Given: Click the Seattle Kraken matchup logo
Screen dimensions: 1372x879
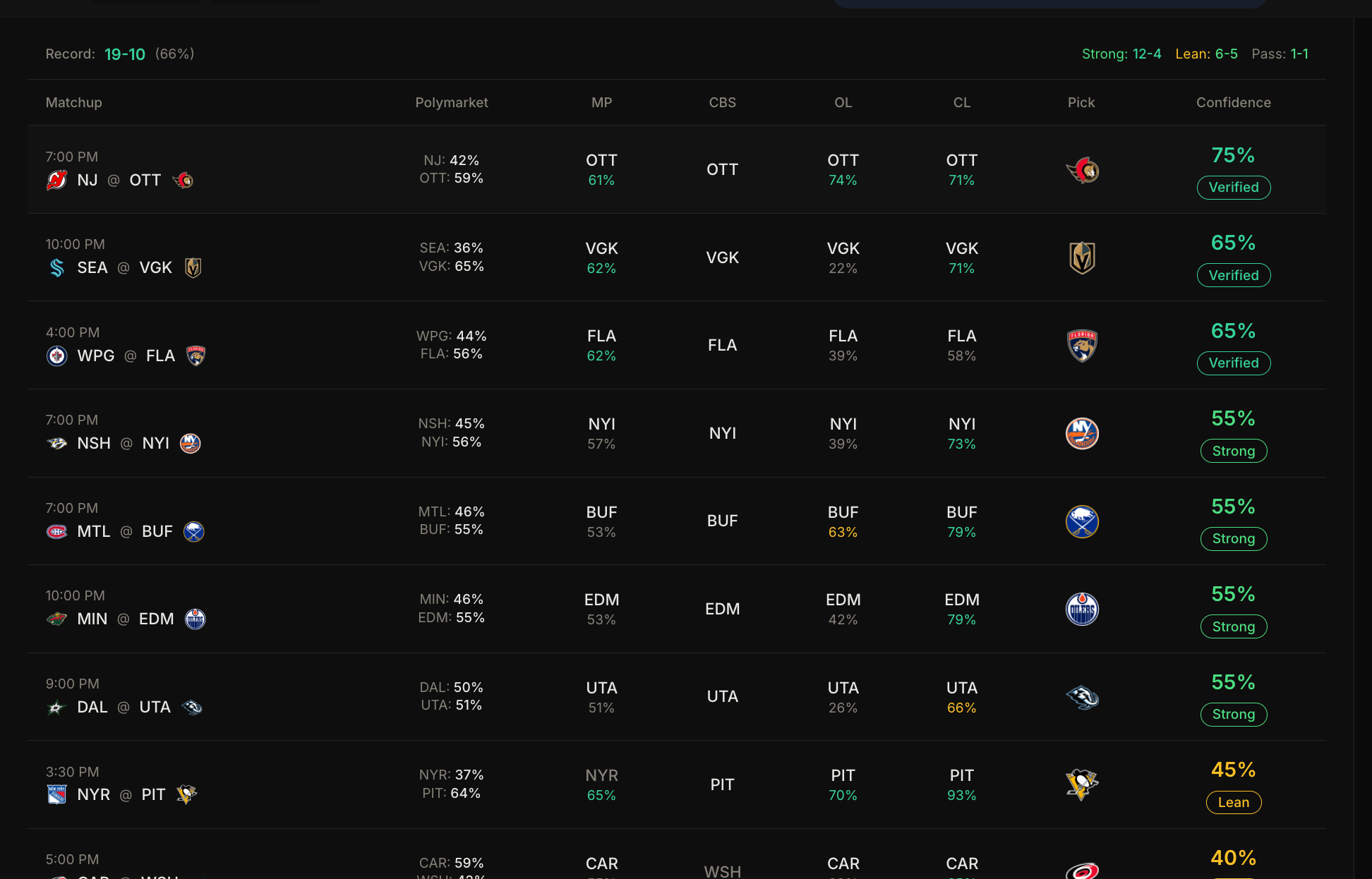Looking at the screenshot, I should pos(56,267).
